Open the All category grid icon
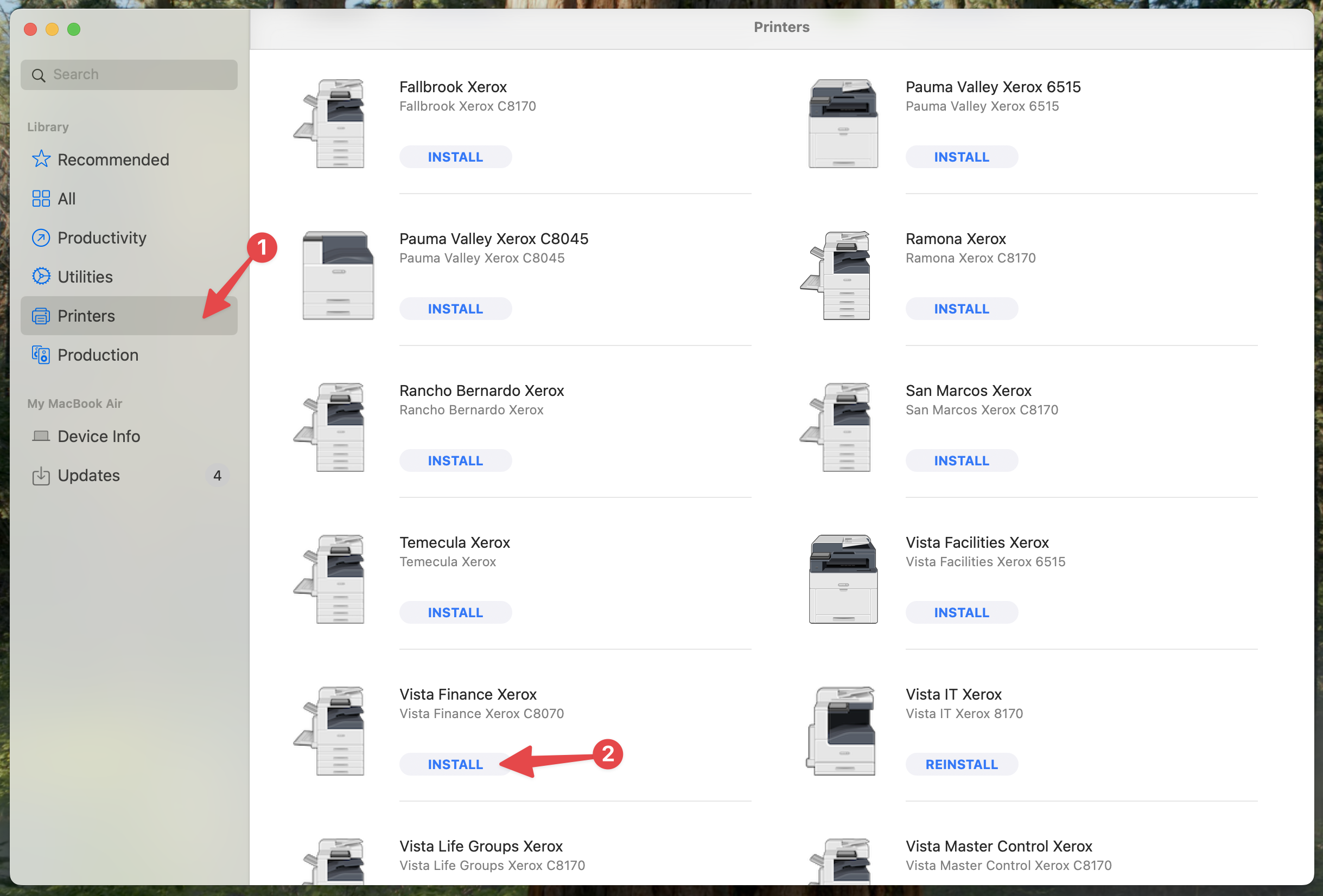The height and width of the screenshot is (896, 1323). (40, 199)
